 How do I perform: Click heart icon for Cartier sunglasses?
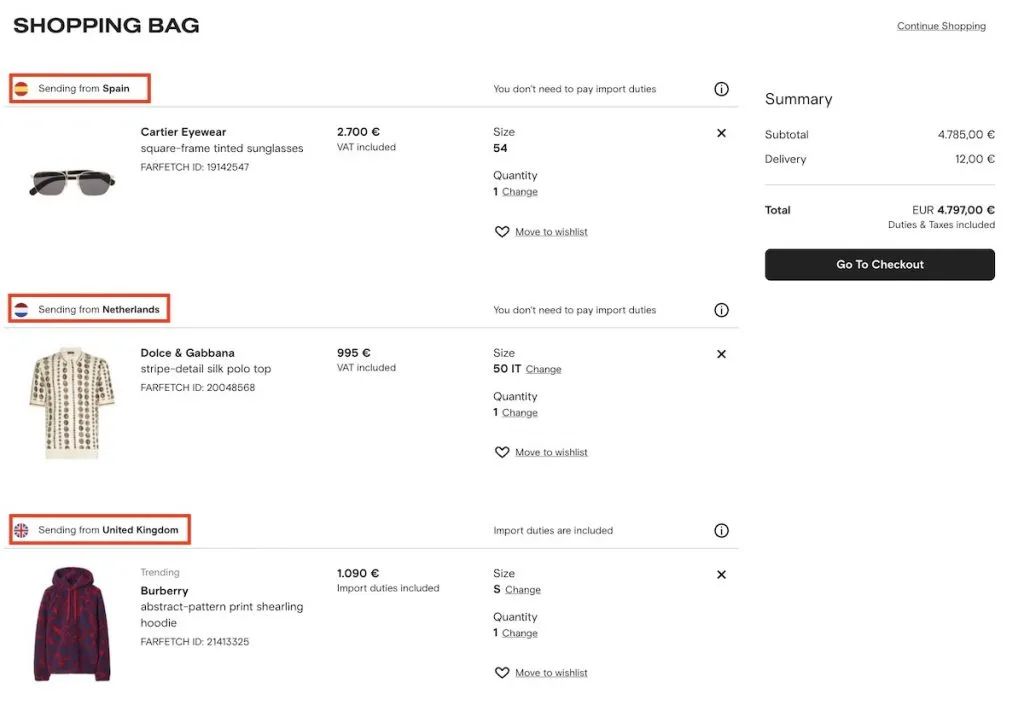(502, 232)
